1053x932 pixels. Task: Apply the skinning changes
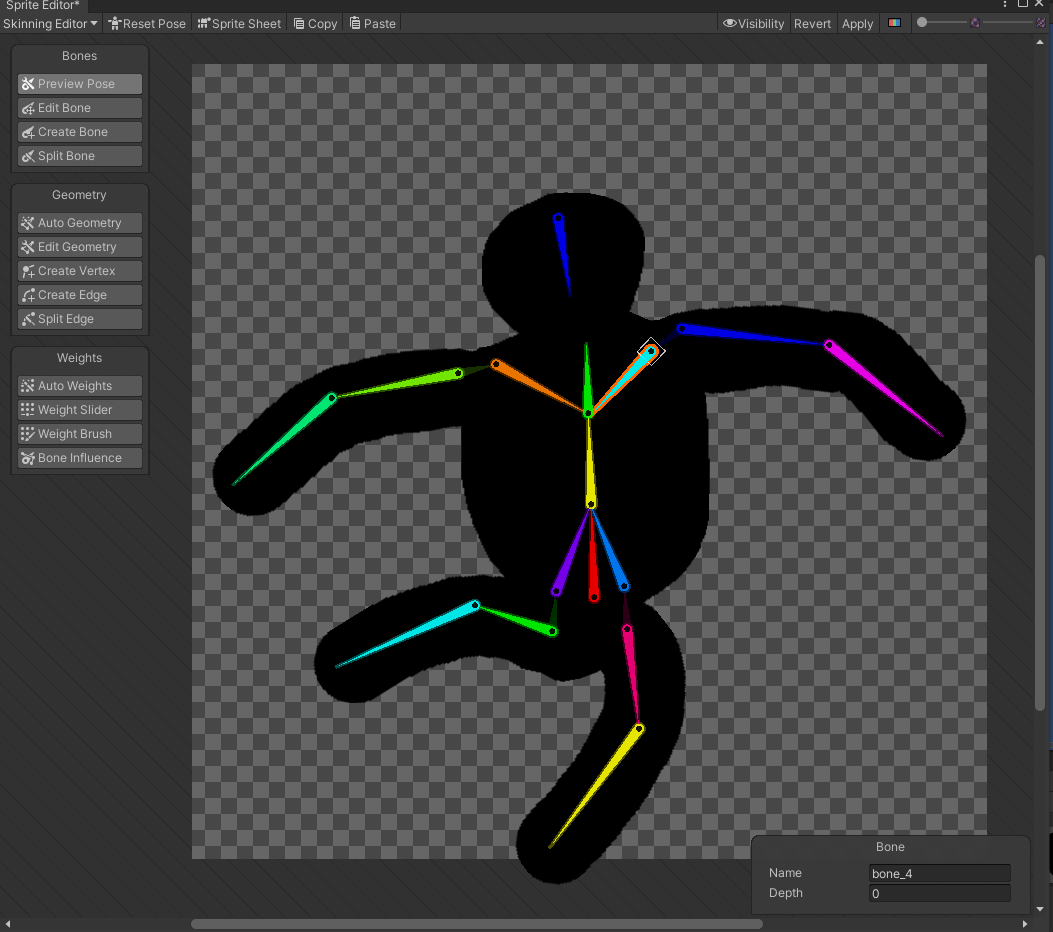(x=857, y=23)
